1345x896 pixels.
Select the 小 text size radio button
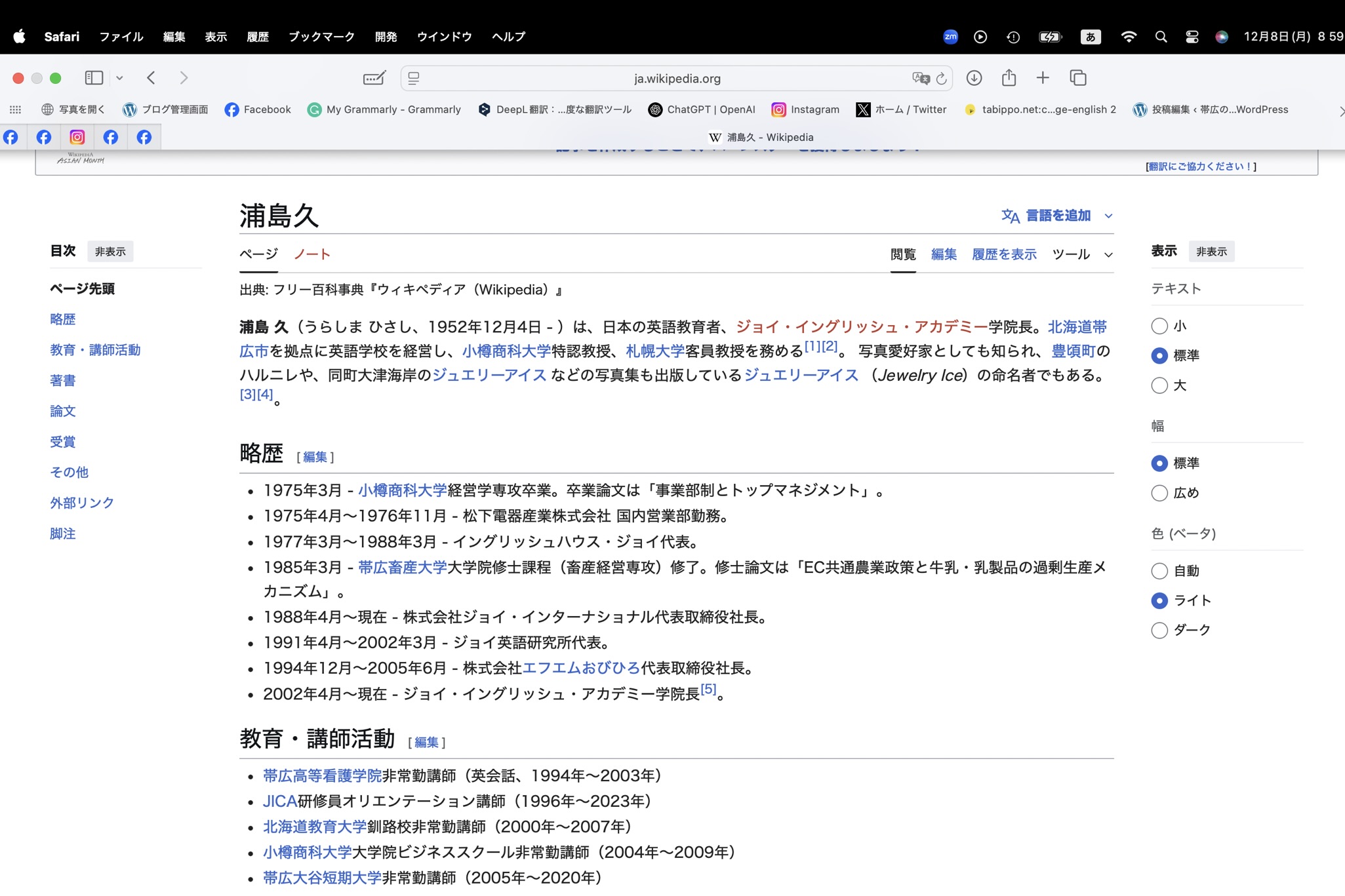coord(1159,326)
